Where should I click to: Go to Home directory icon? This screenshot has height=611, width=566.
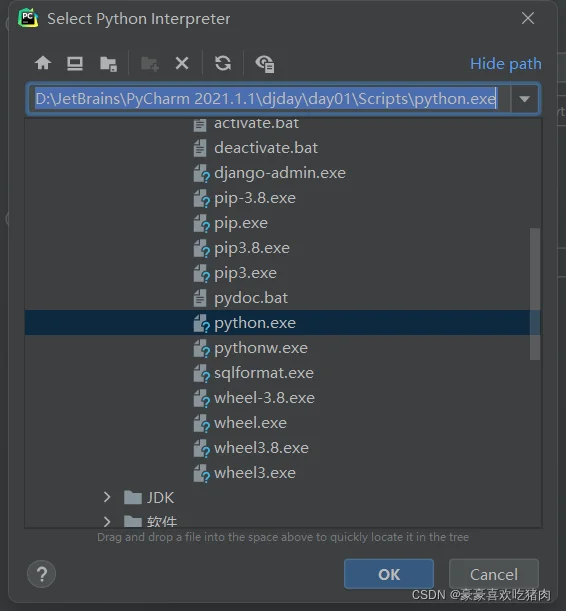pos(43,63)
